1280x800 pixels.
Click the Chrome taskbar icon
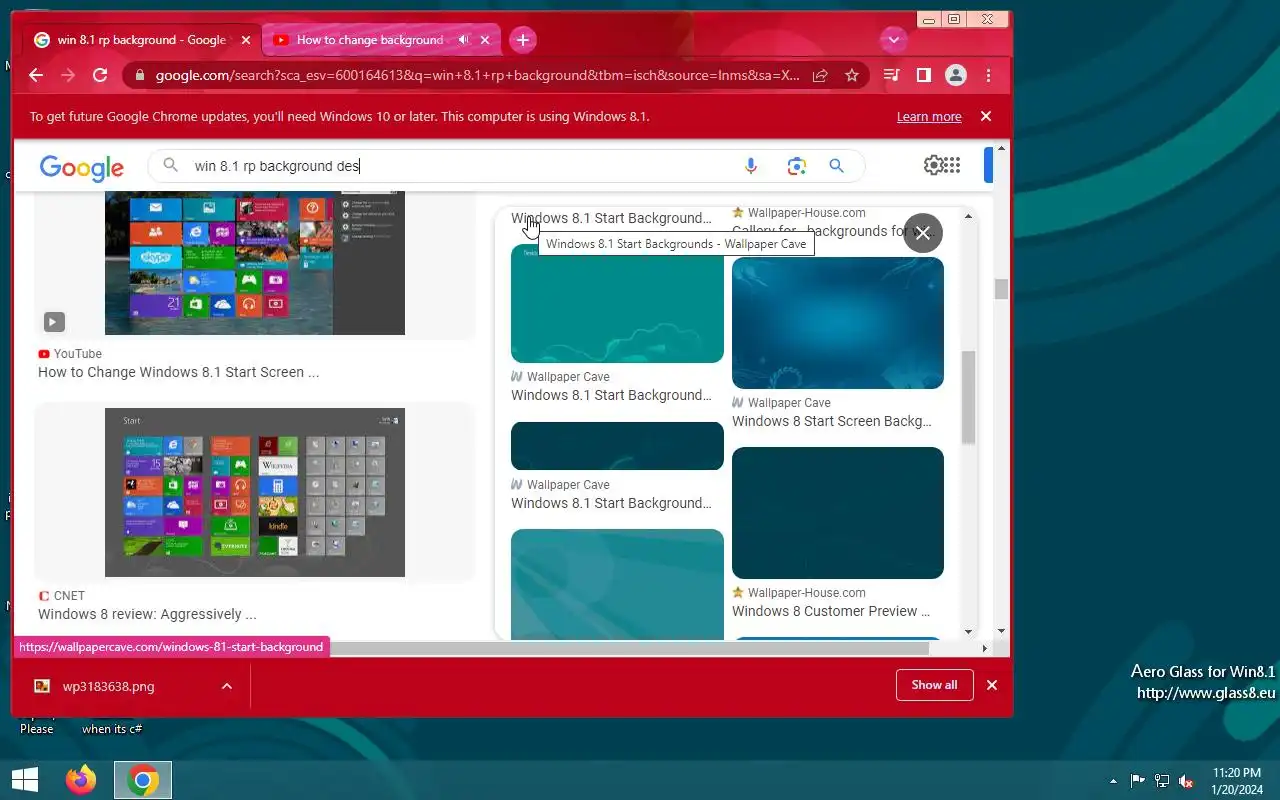143,780
